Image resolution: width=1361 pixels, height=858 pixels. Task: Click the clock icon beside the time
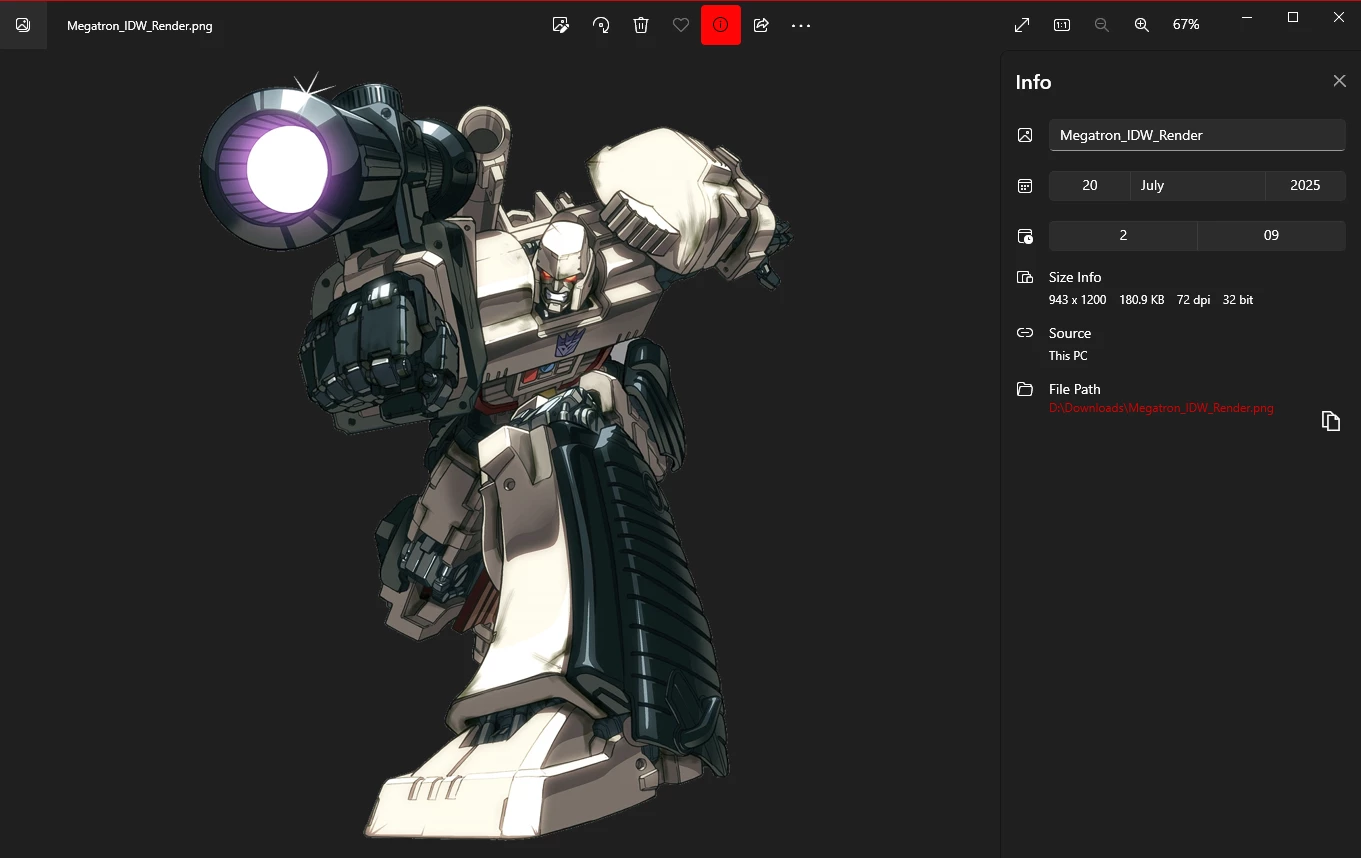(x=1025, y=236)
